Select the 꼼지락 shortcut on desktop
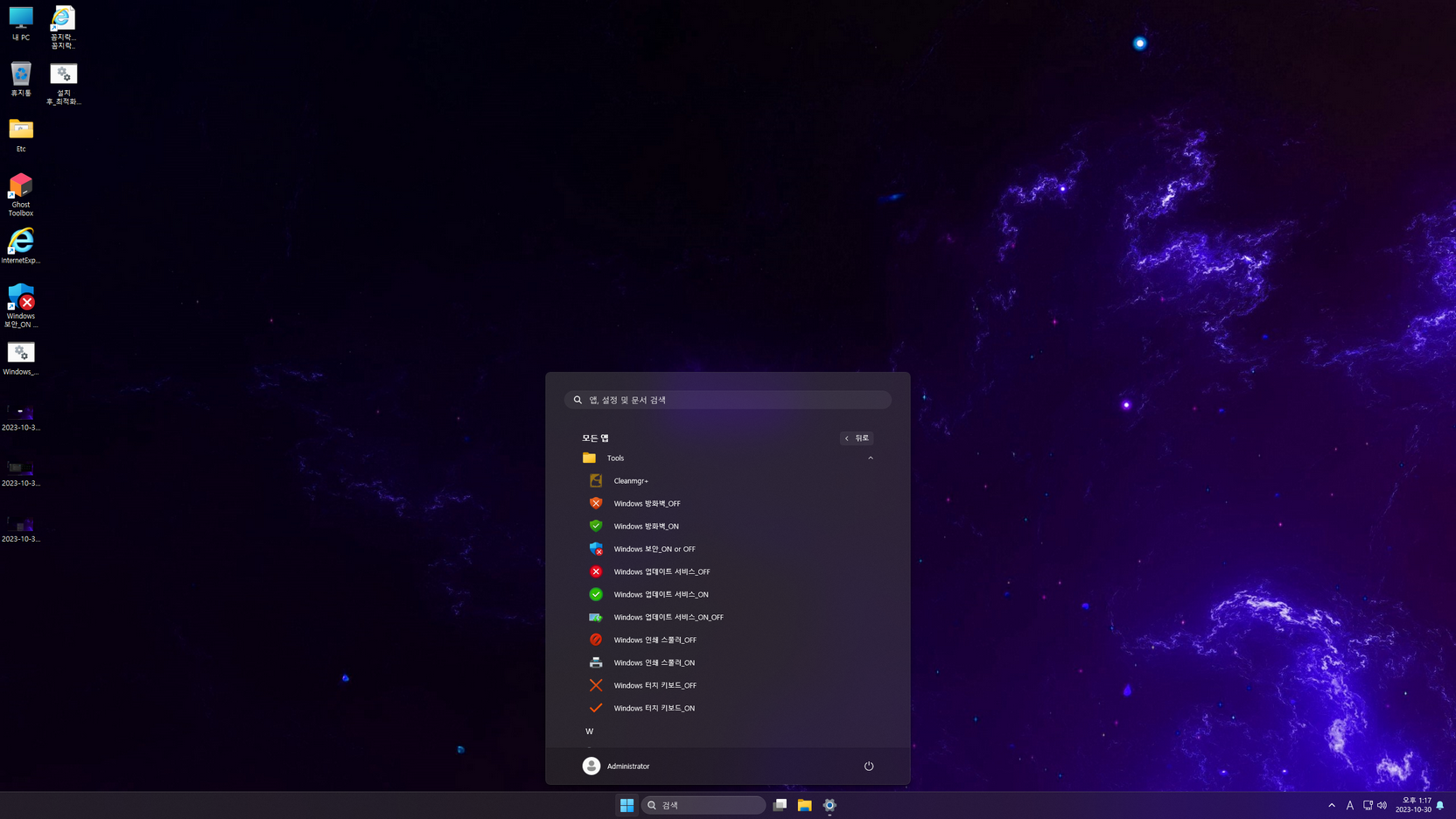1456x819 pixels. pyautogui.click(x=63, y=27)
